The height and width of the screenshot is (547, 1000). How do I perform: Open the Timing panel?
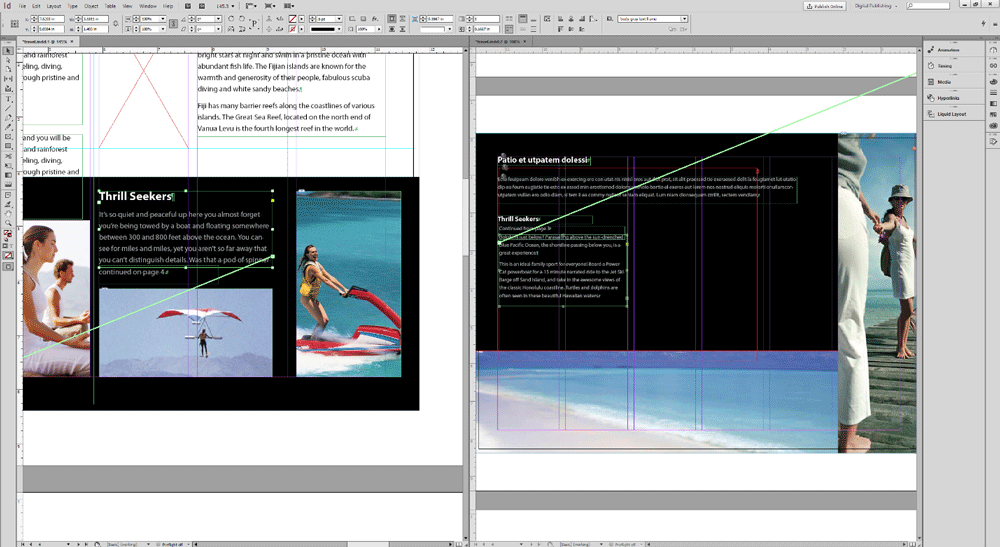(944, 66)
